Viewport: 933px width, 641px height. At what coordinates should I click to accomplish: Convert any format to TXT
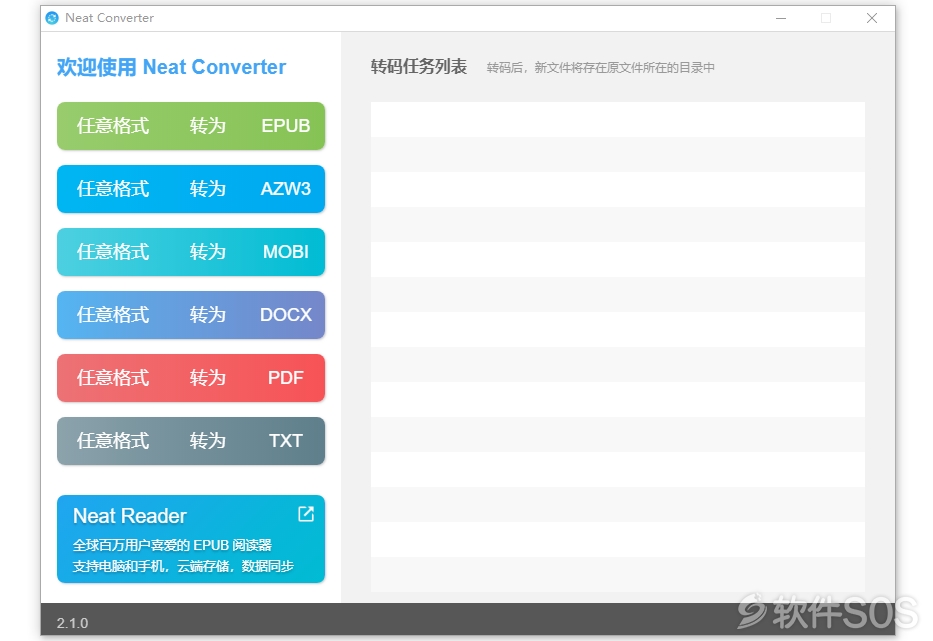pyautogui.click(x=191, y=441)
